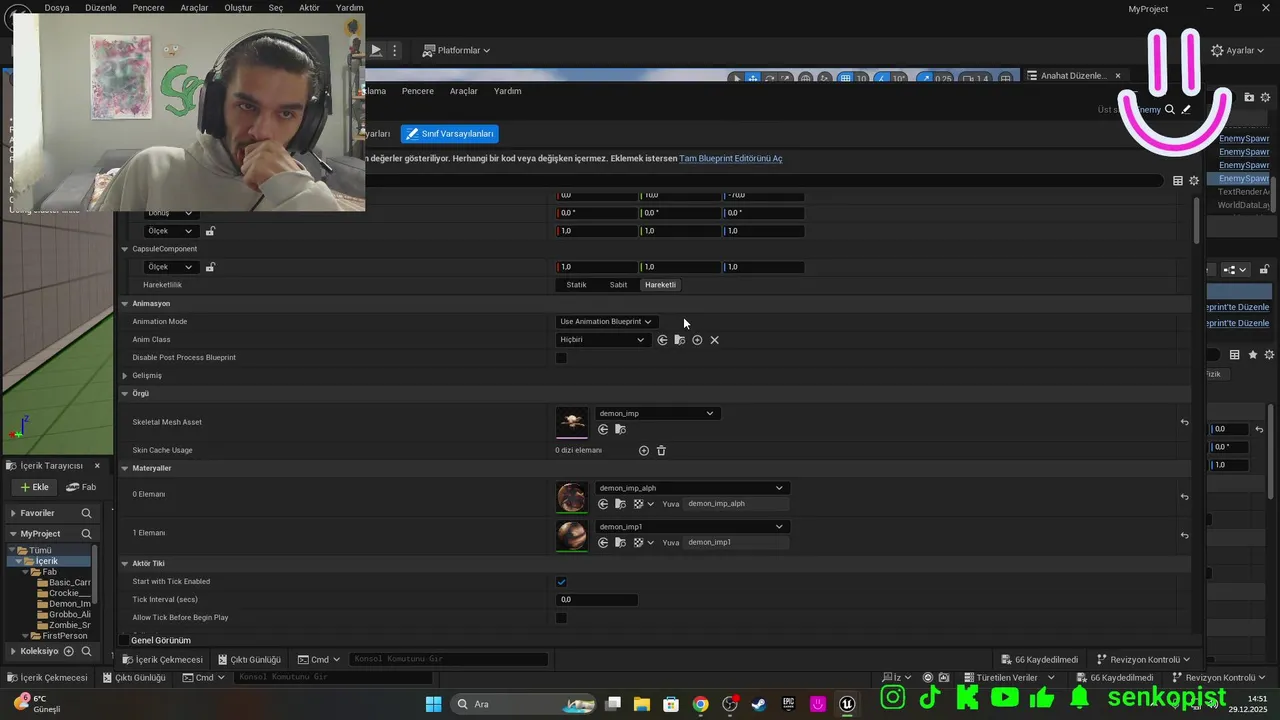This screenshot has height=720, width=1280.
Task: Open Epic Games launcher taskbar icon
Action: pos(788,704)
